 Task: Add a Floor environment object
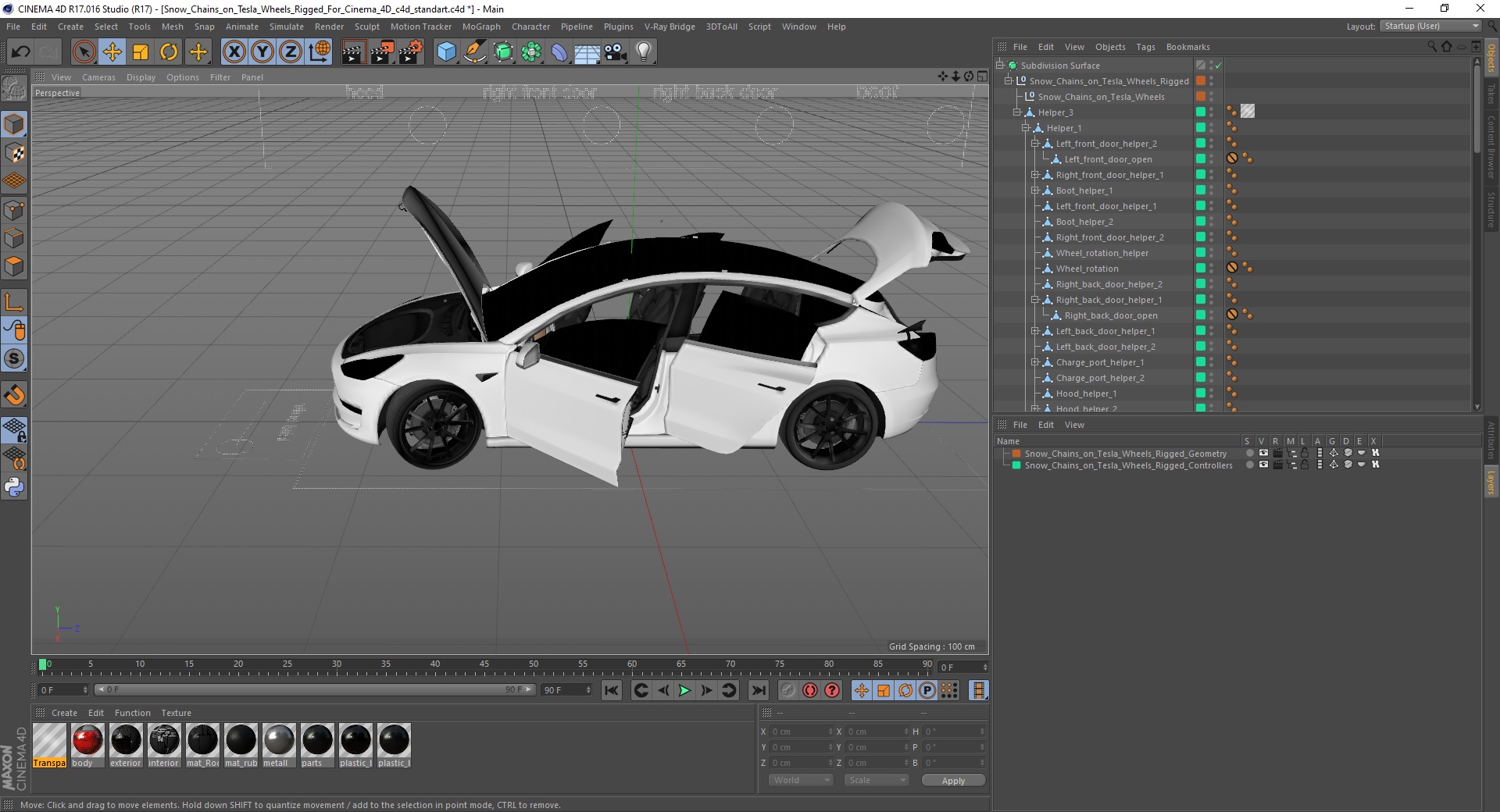pyautogui.click(x=587, y=52)
